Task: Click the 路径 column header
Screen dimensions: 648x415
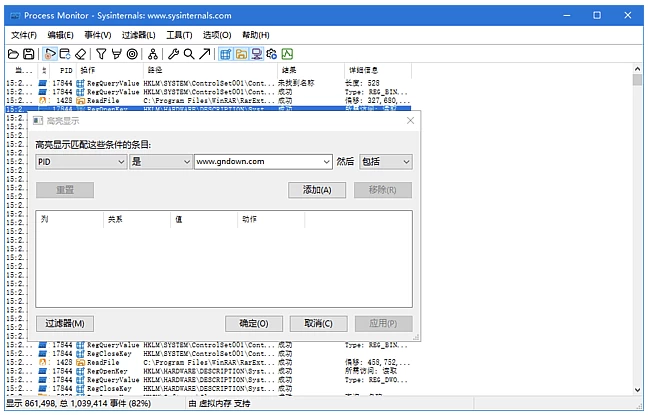Action: (210, 70)
